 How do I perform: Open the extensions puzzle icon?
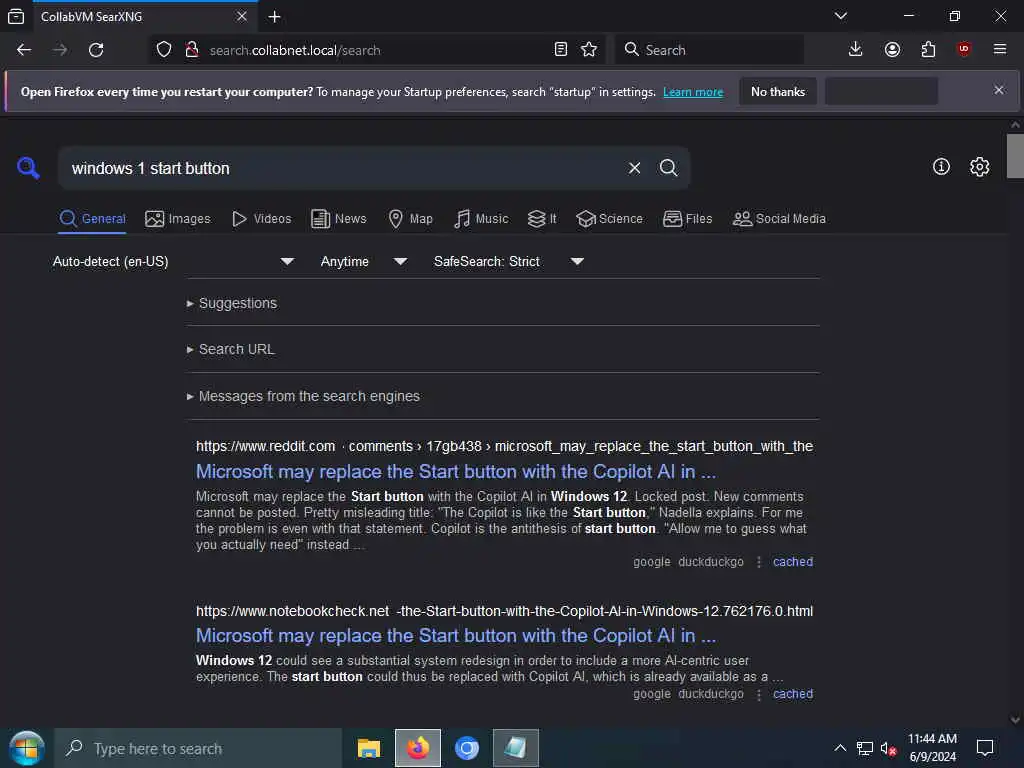[928, 50]
